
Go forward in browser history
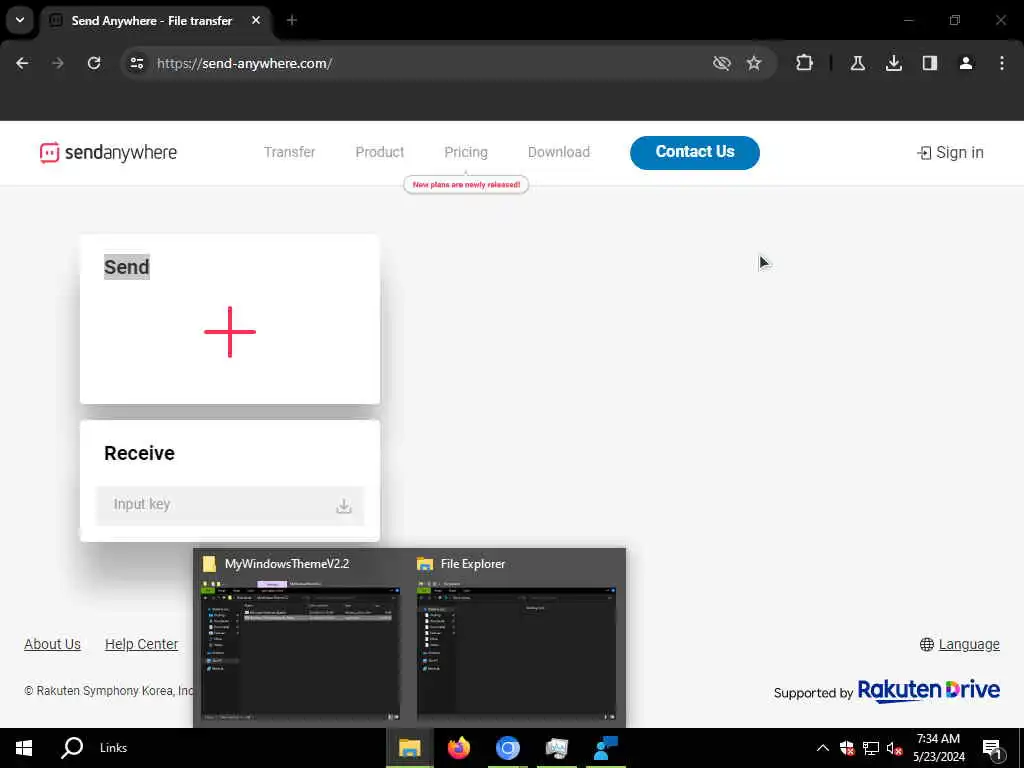[x=57, y=63]
